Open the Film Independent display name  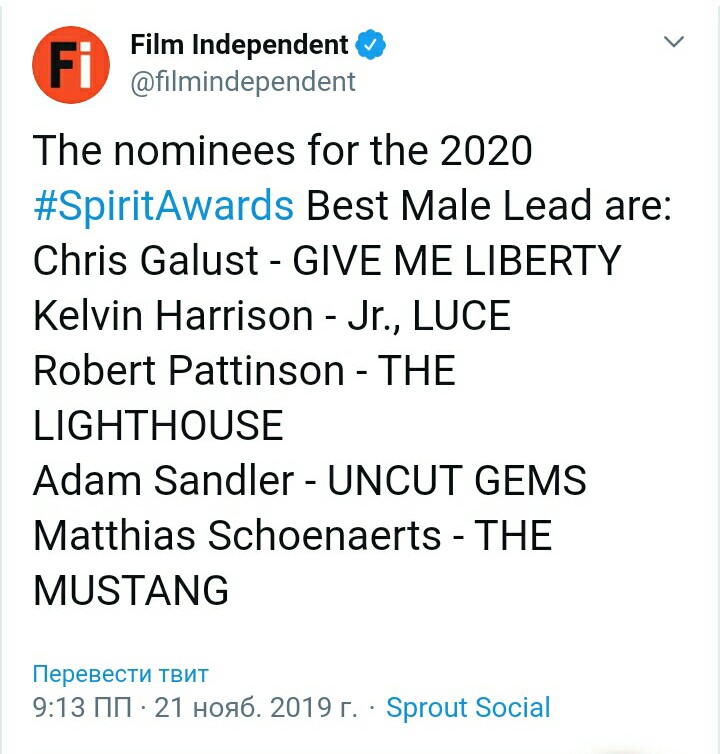(240, 45)
